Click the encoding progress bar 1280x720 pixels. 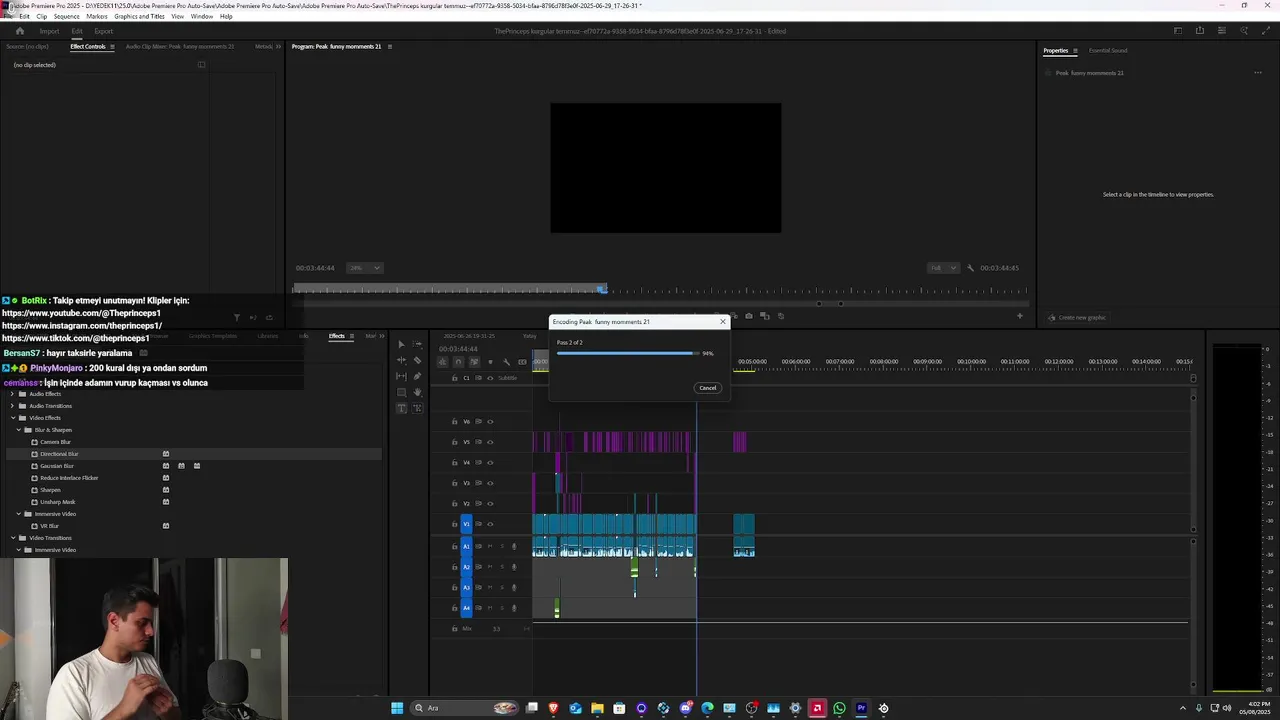coord(627,353)
